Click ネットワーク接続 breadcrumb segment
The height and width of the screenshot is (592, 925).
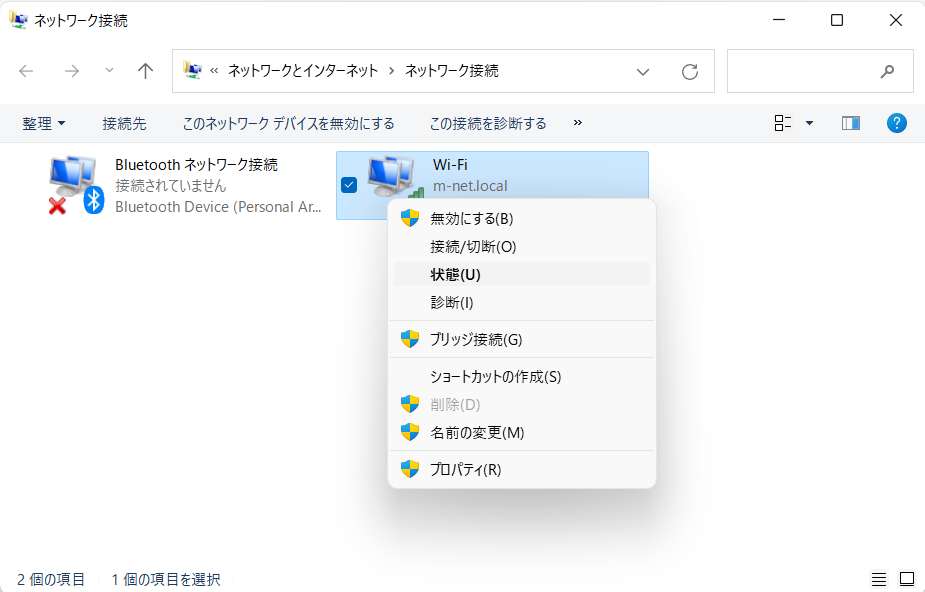pyautogui.click(x=451, y=71)
